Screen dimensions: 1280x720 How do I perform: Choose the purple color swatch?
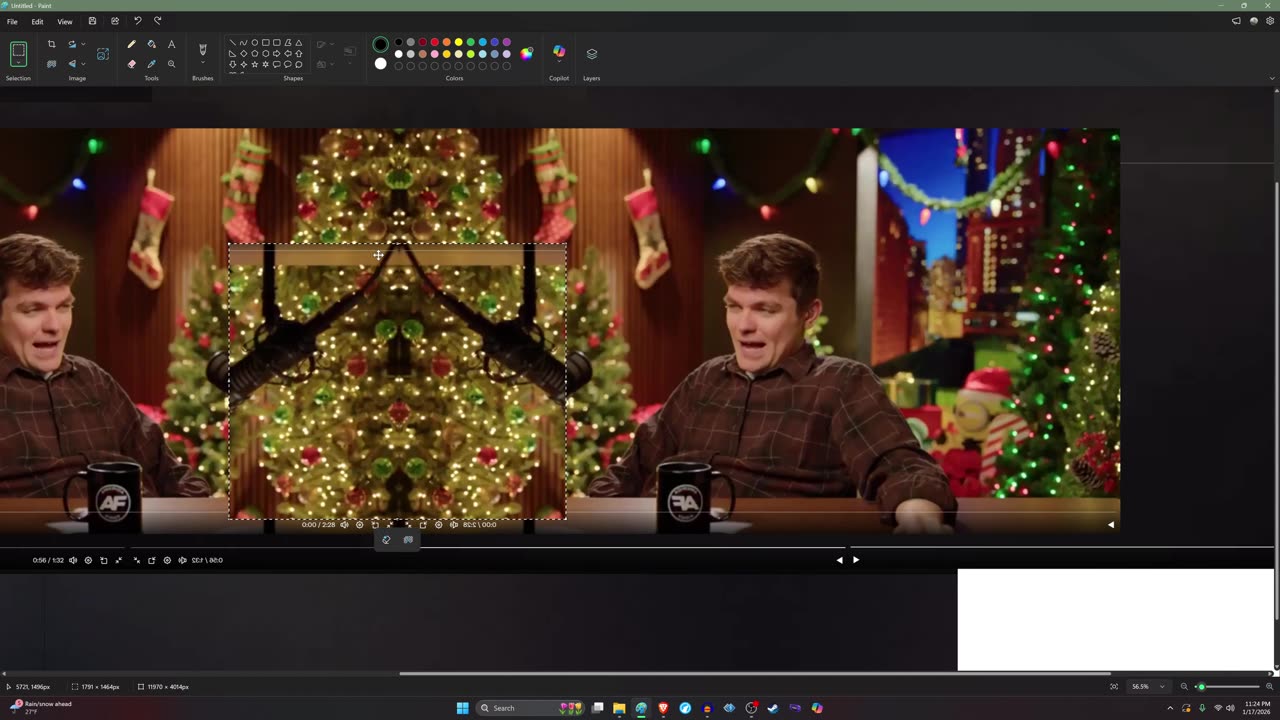click(x=506, y=43)
